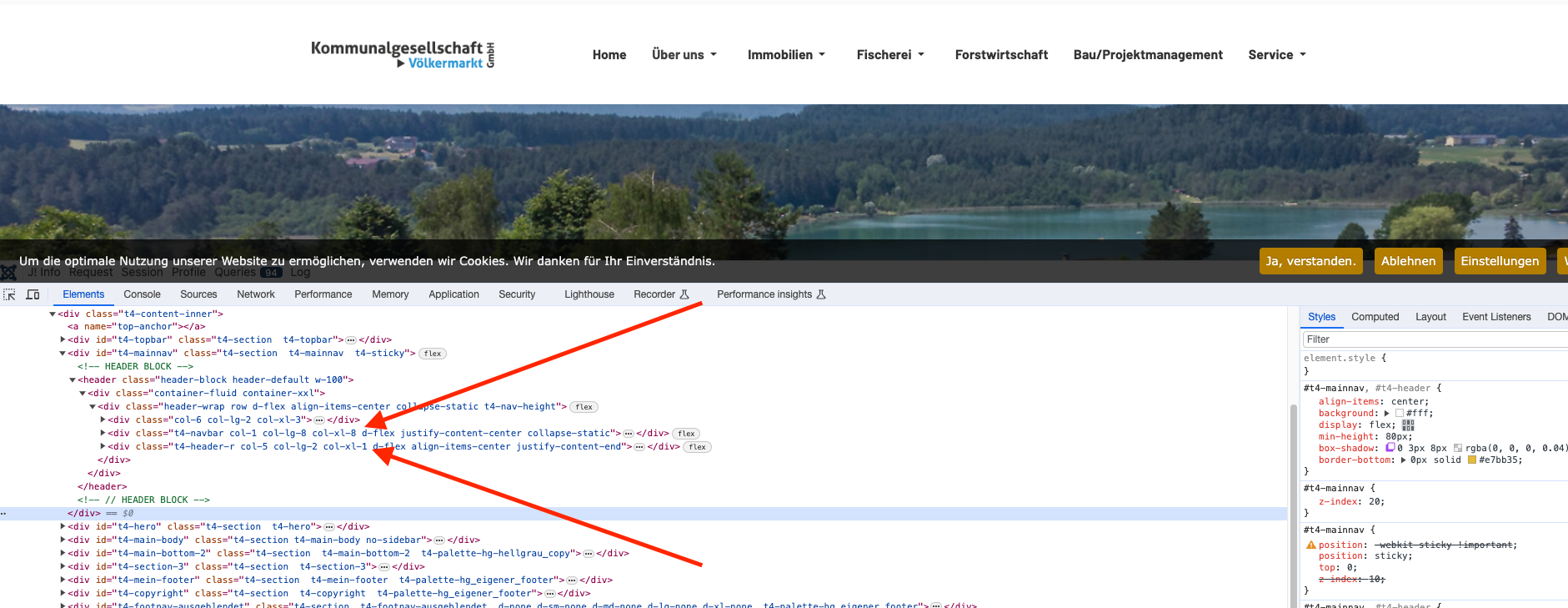Open cookie Einstellungen
Image resolution: width=1568 pixels, height=608 pixels.
pos(1500,261)
